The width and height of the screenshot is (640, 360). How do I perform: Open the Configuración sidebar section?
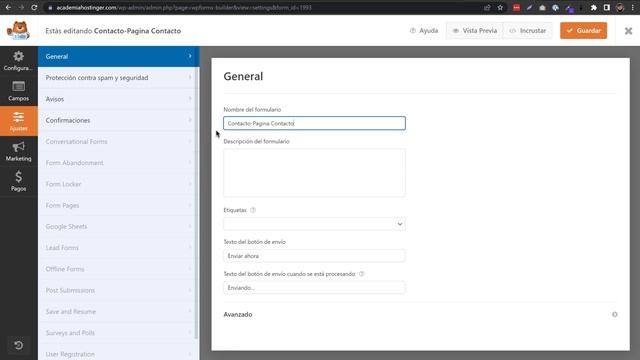click(x=18, y=61)
